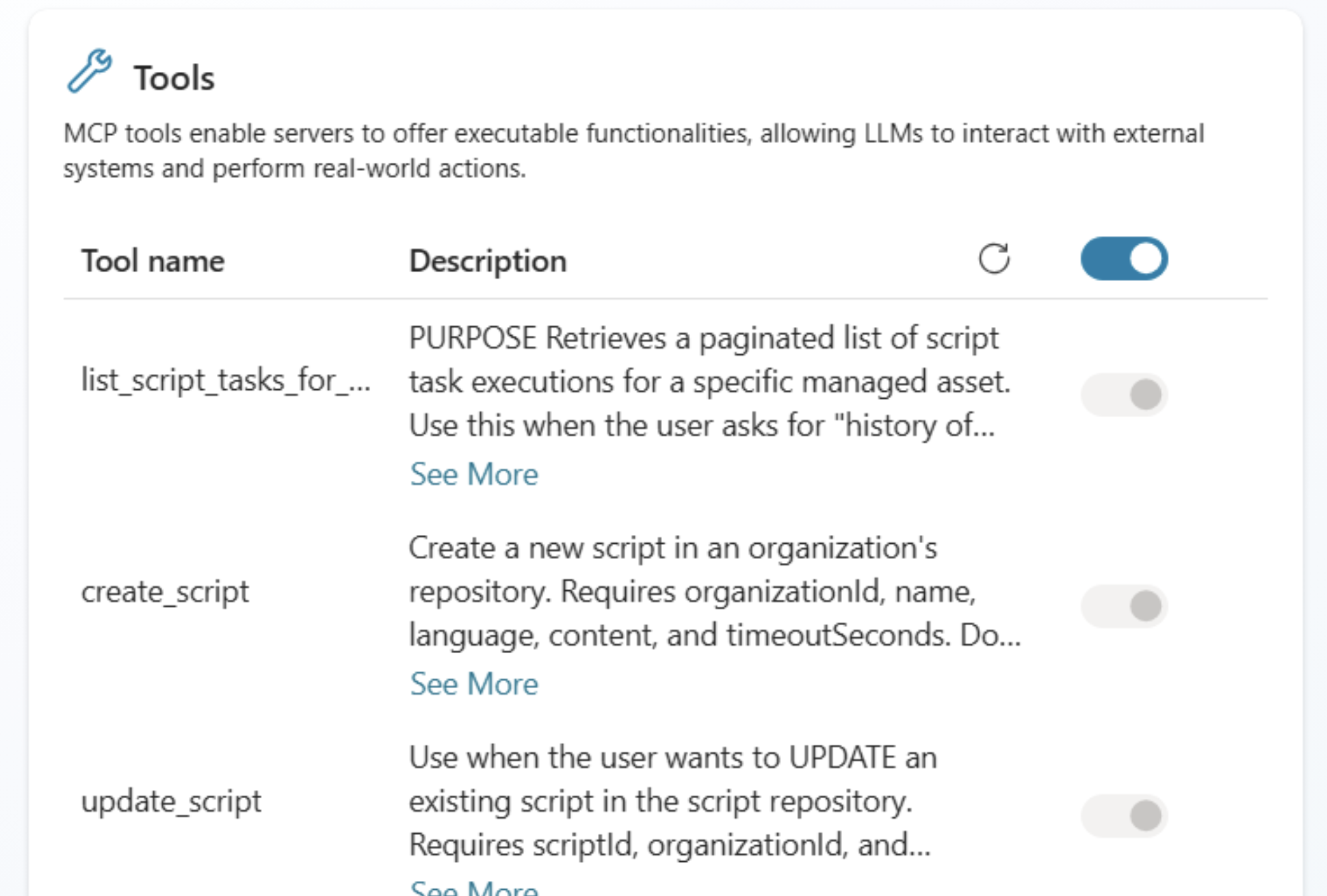Viewport: 1327px width, 896px height.
Task: Select the list_script_tasks_for_... tool name
Action: point(226,380)
